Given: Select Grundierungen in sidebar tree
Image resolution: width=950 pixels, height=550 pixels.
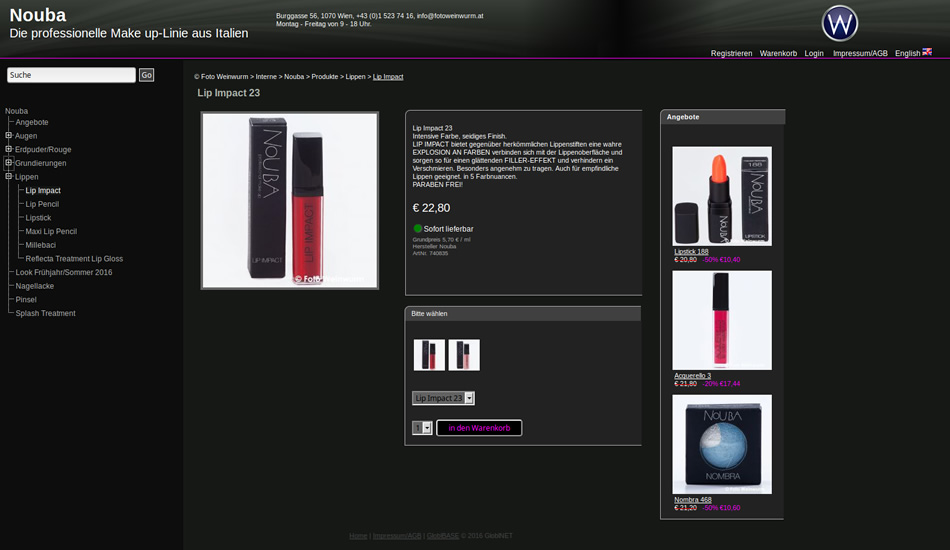Looking at the screenshot, I should 41,163.
